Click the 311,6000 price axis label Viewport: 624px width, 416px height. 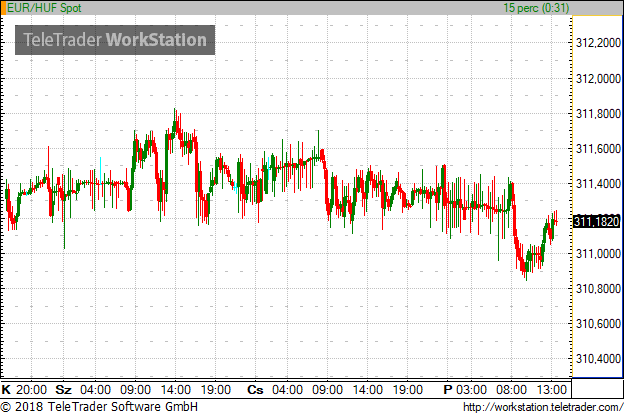coord(598,149)
